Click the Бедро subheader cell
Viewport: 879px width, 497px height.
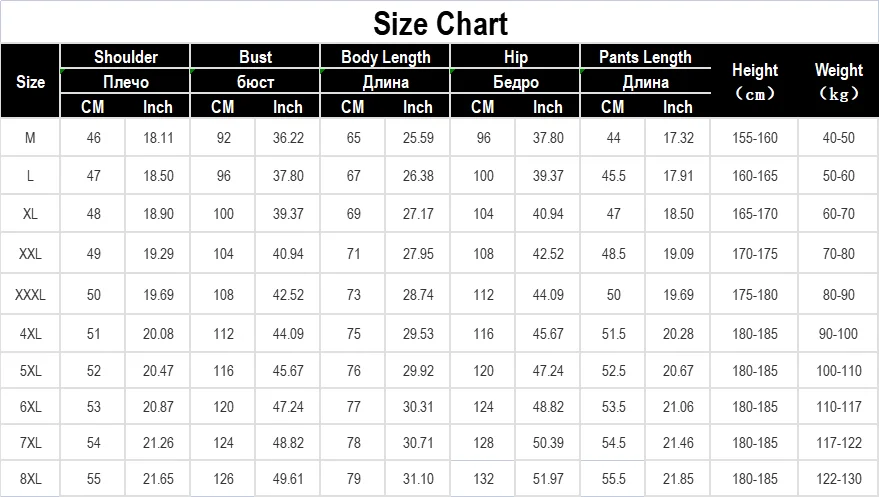515,82
